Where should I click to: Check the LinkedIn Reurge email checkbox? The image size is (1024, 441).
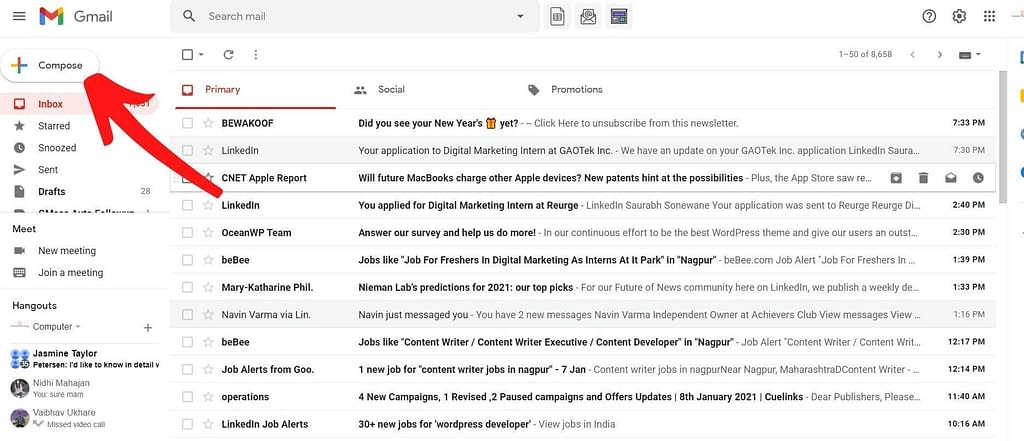[x=187, y=205]
